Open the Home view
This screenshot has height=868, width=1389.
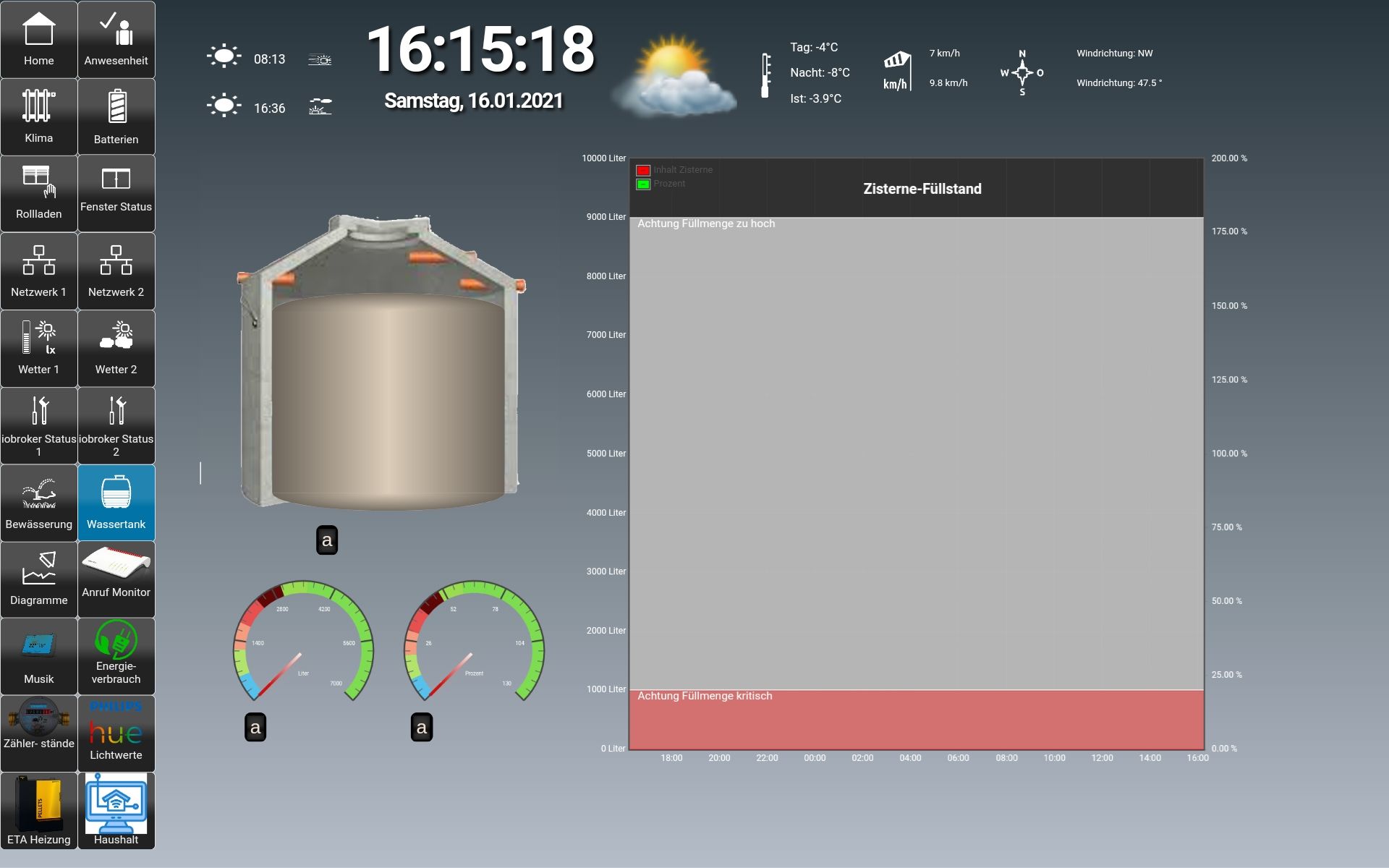point(39,40)
